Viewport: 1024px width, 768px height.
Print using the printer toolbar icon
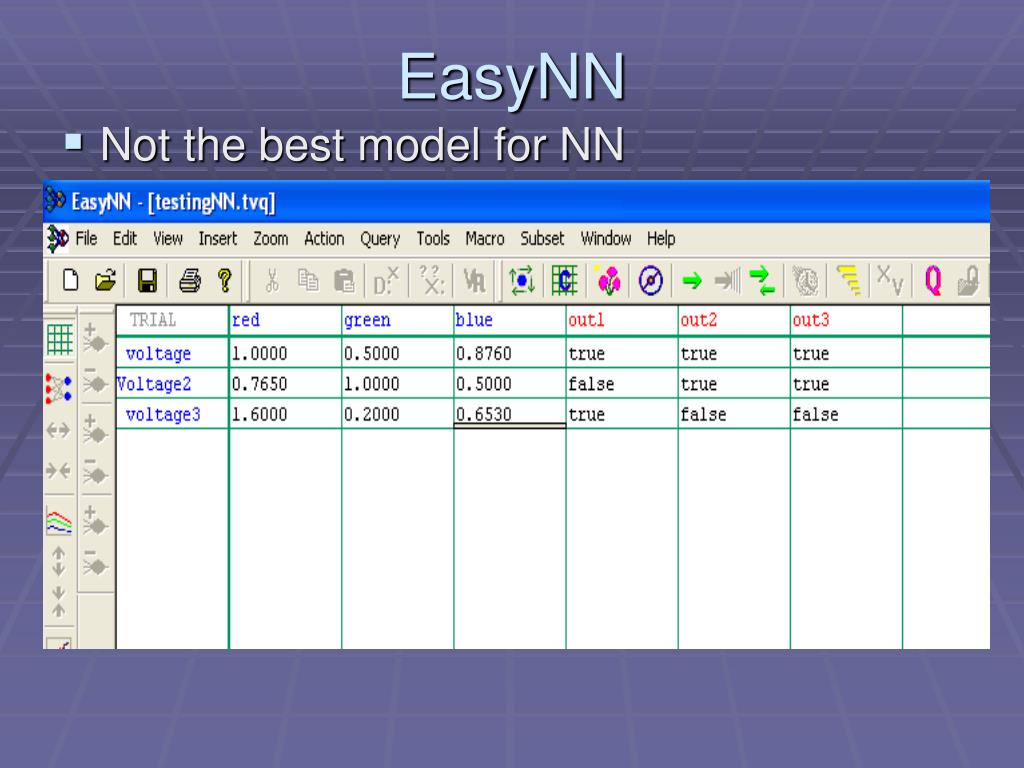pos(189,281)
